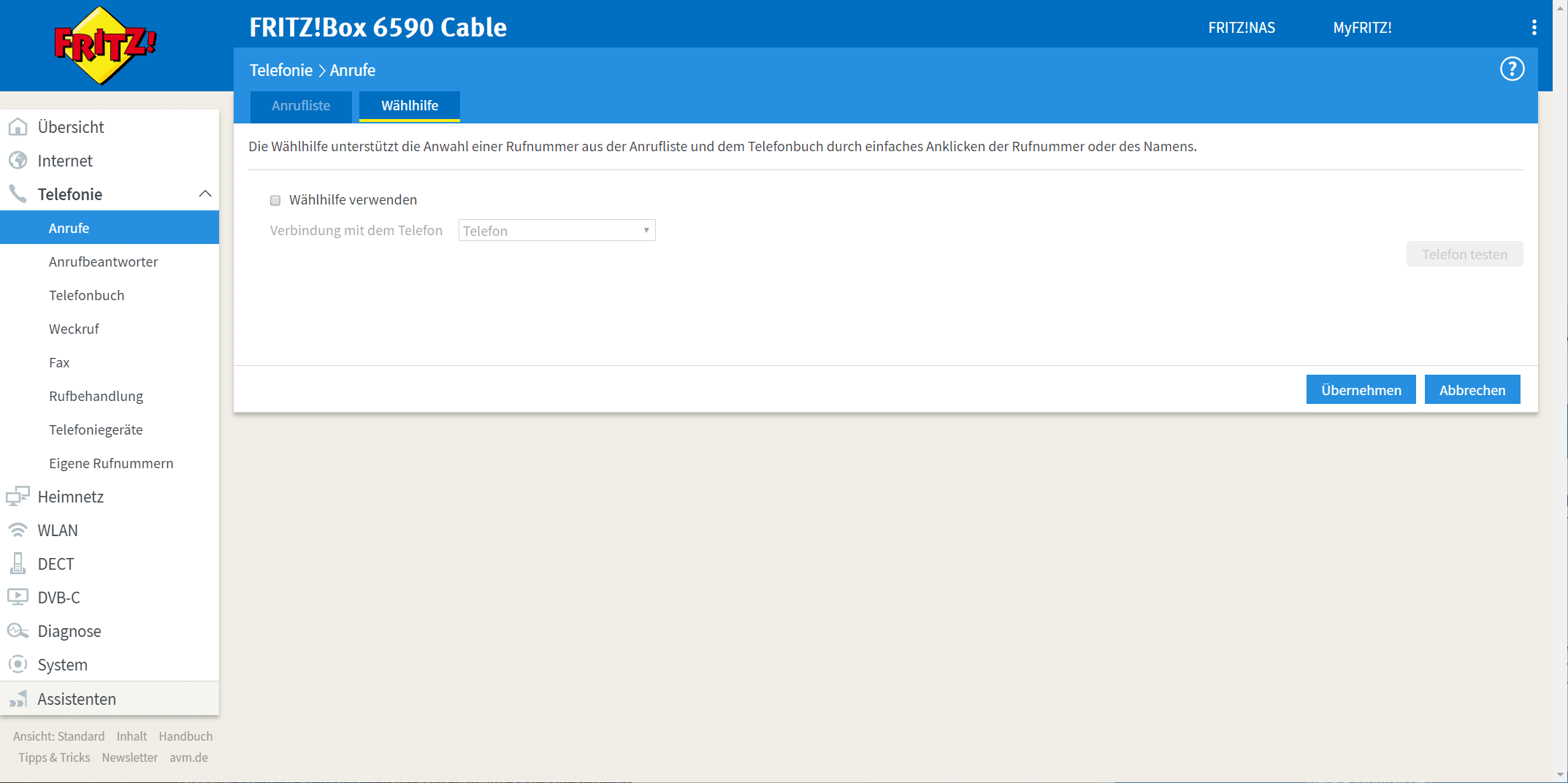Open Anrufbeantworter in the sidebar
Screen dimensions: 1568x783
[x=103, y=261]
